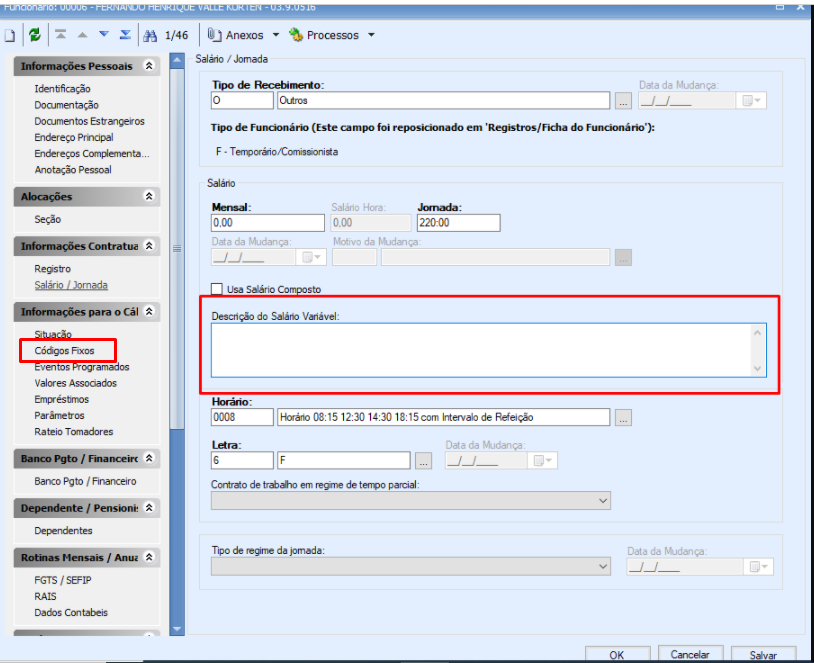Open Salário / Jornada link

[x=71, y=285]
